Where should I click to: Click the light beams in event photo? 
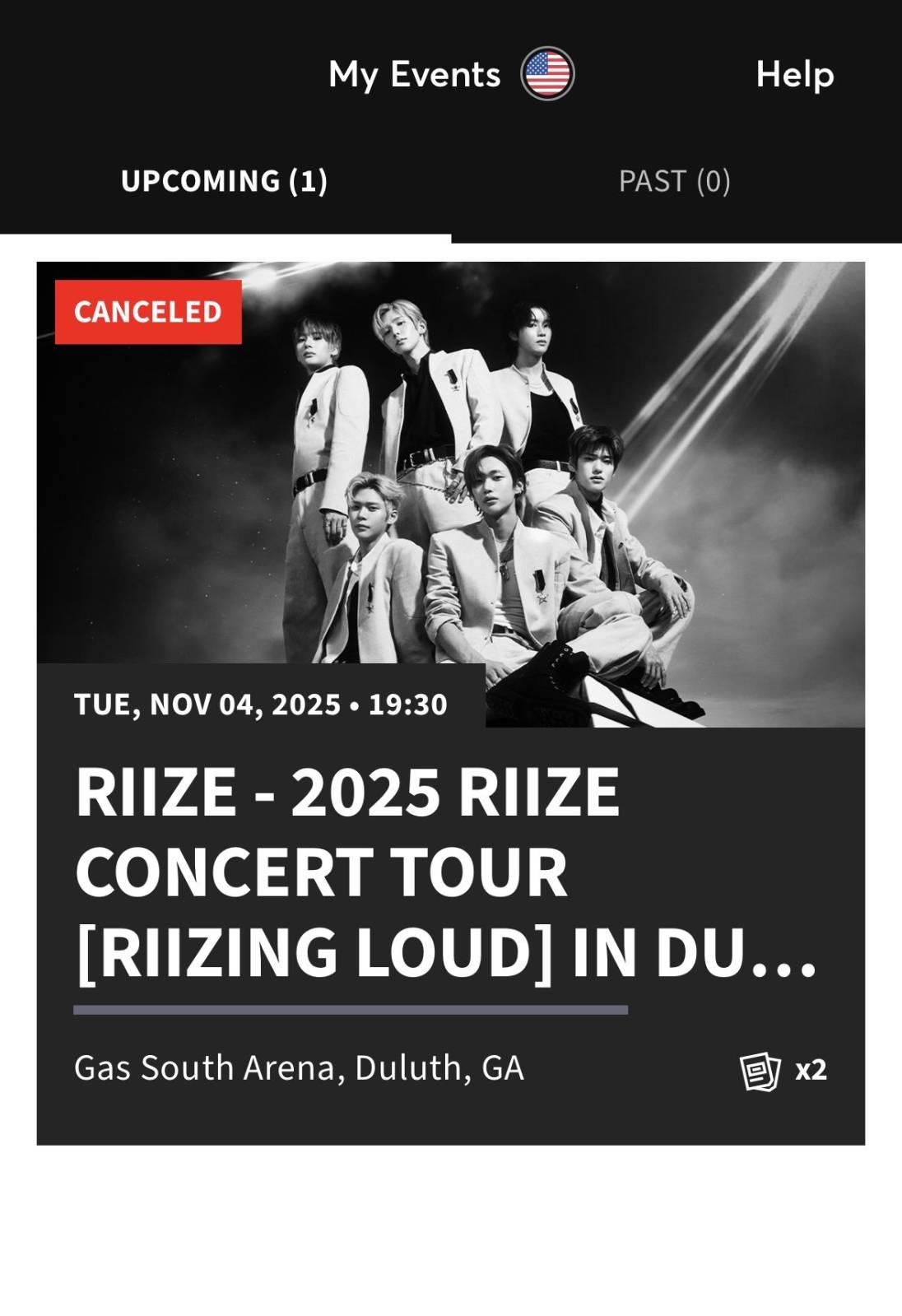pyautogui.click(x=724, y=370)
